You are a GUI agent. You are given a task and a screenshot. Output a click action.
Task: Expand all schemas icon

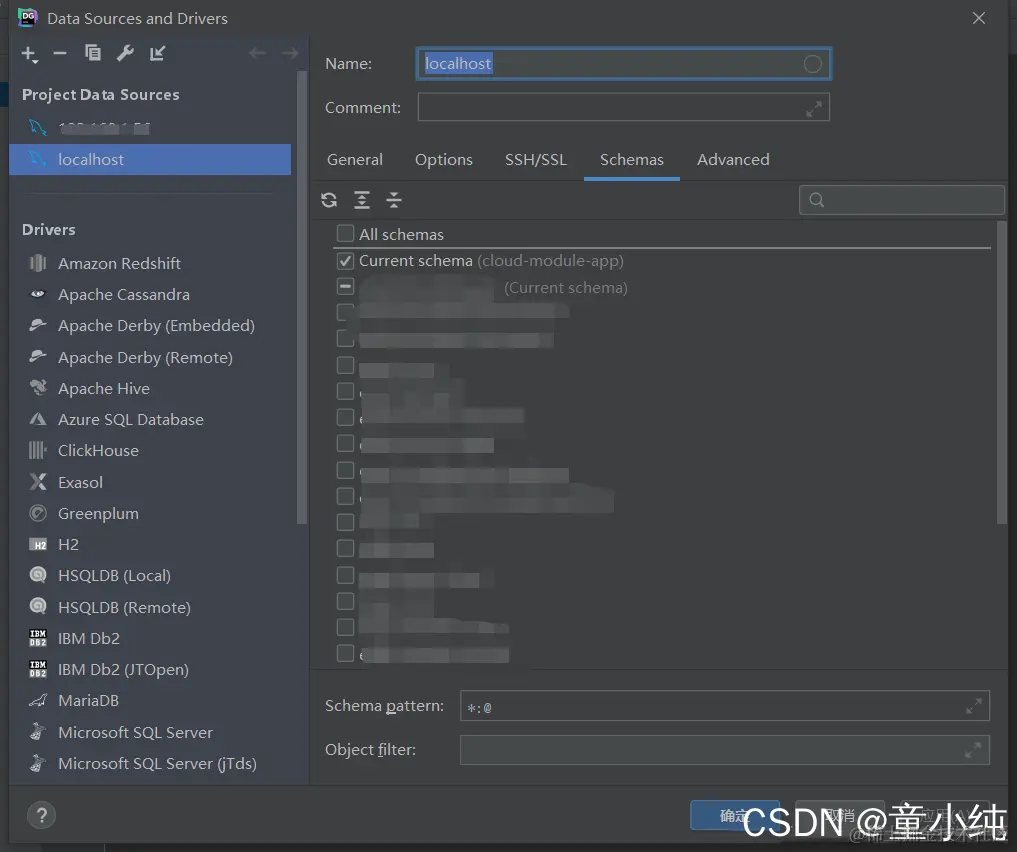pos(361,200)
